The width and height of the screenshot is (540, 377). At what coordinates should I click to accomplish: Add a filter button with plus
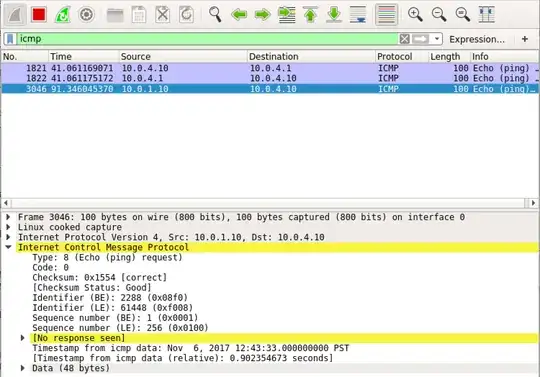(525, 39)
